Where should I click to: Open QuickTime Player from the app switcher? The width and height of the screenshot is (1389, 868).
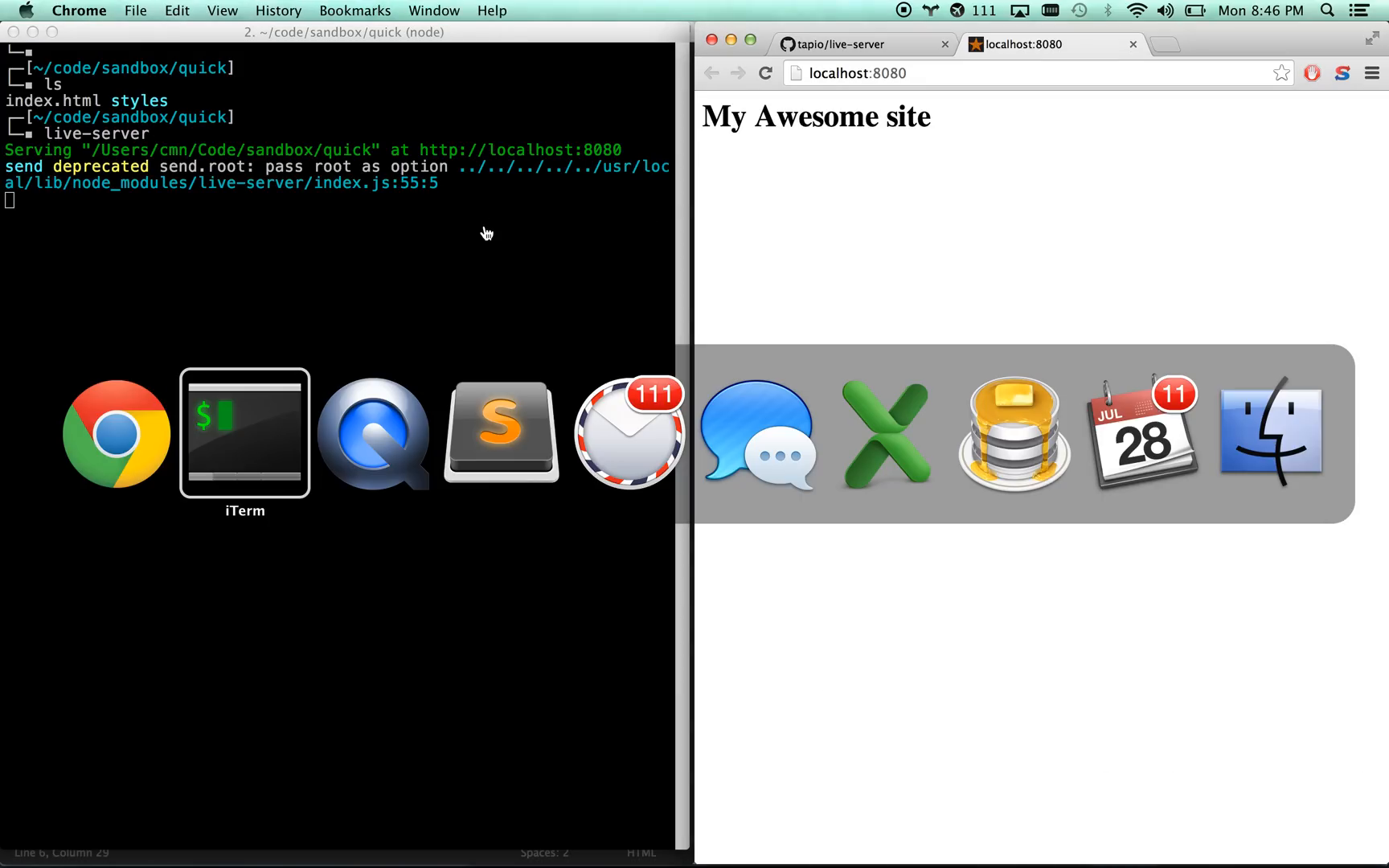373,434
